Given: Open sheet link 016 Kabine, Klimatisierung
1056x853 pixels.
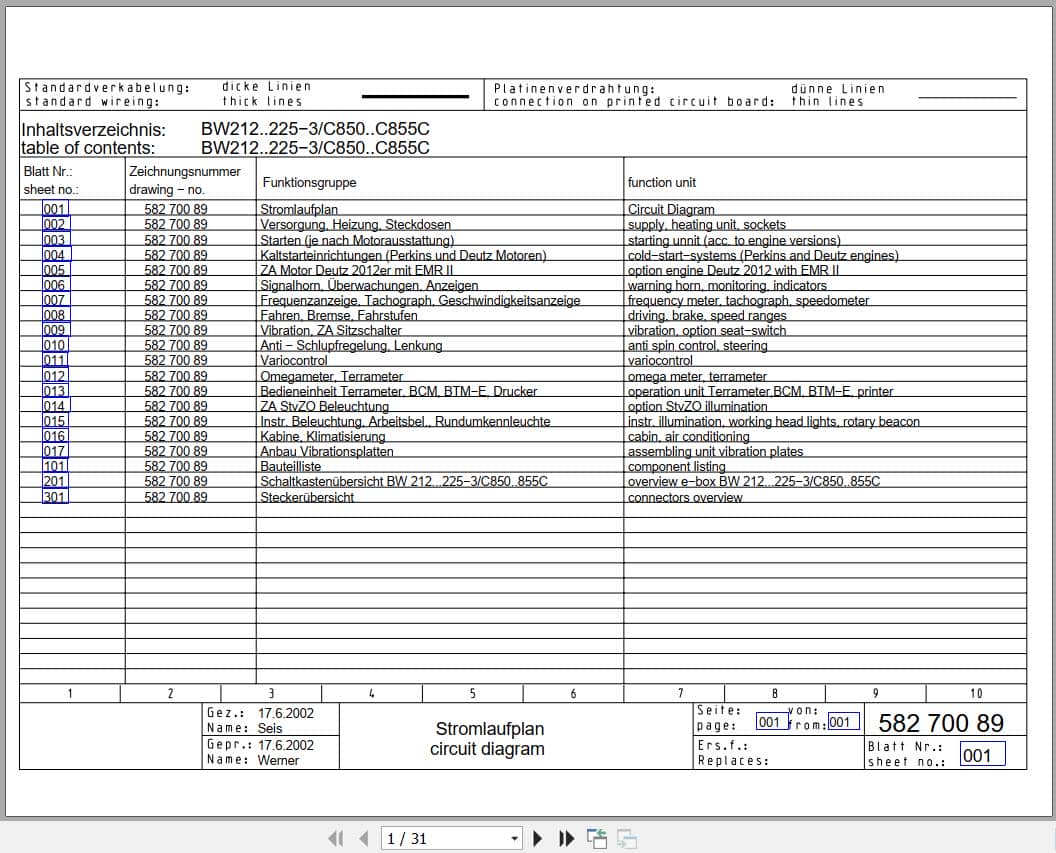Looking at the screenshot, I should coord(55,436).
